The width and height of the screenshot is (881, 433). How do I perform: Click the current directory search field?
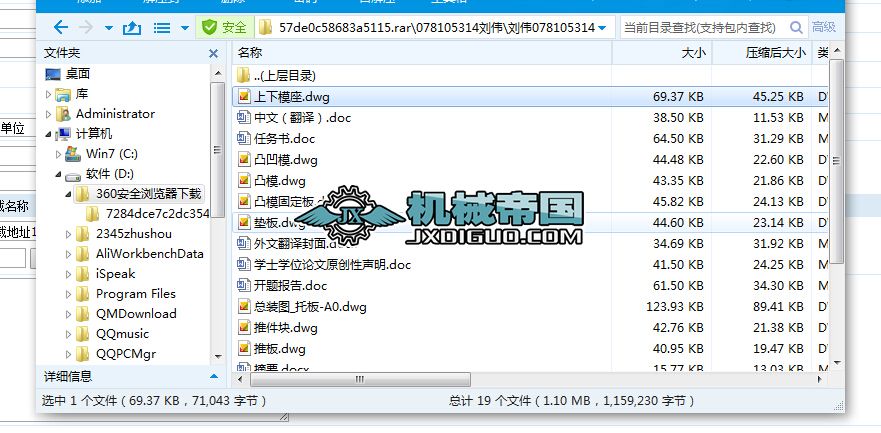coord(705,27)
